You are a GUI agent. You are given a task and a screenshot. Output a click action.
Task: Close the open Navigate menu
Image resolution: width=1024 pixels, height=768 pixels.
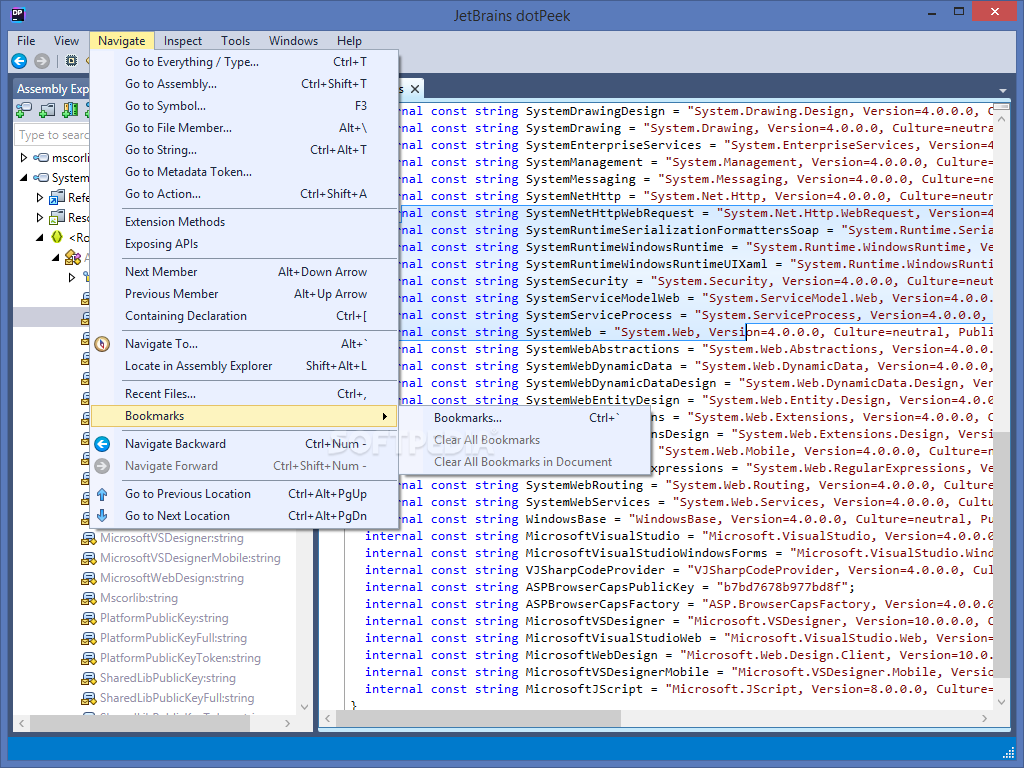click(x=121, y=40)
